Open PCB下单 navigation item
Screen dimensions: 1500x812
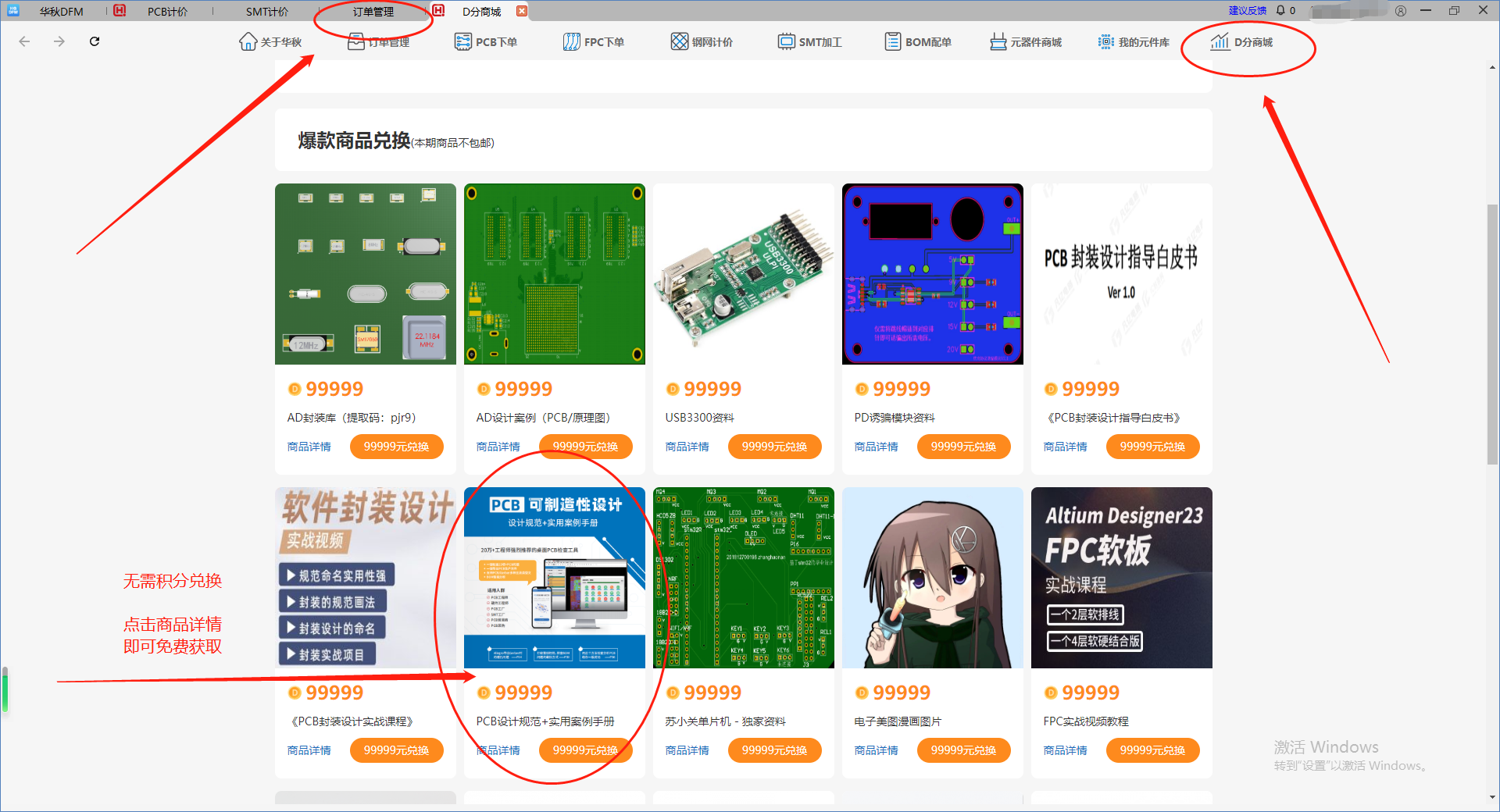coord(486,41)
